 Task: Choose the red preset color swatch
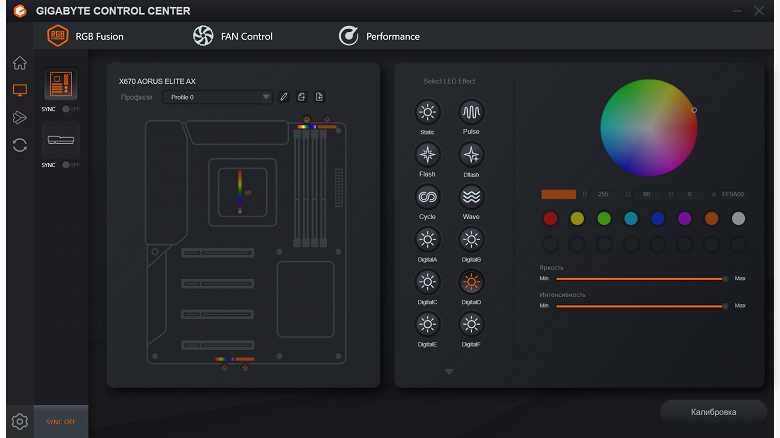[550, 218]
